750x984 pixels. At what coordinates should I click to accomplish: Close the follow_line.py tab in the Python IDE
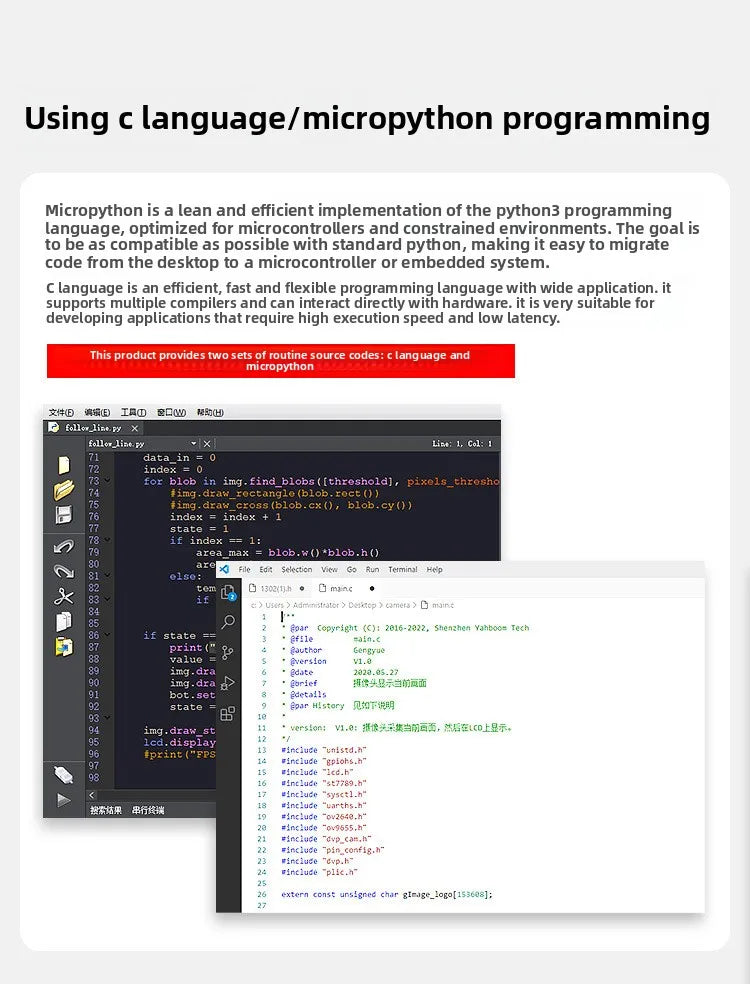(x=134, y=428)
